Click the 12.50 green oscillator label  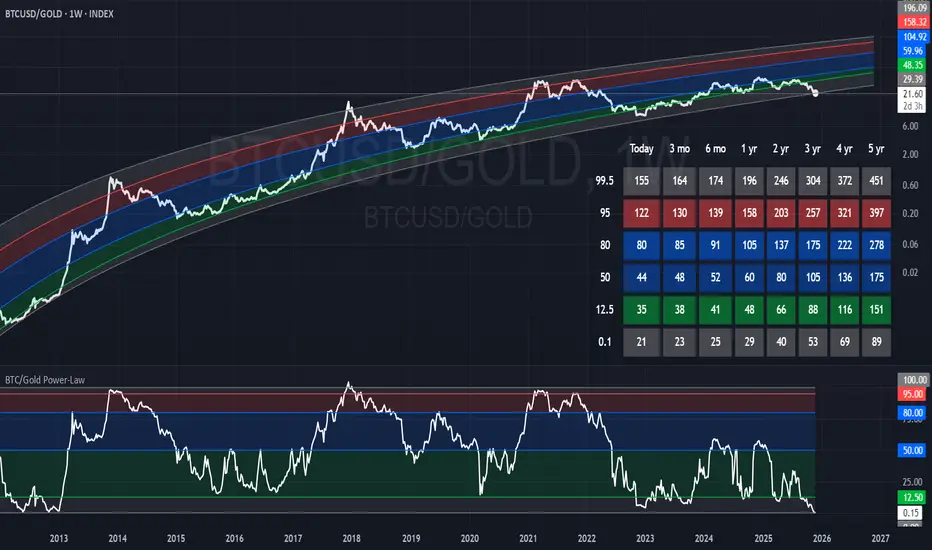click(x=914, y=497)
